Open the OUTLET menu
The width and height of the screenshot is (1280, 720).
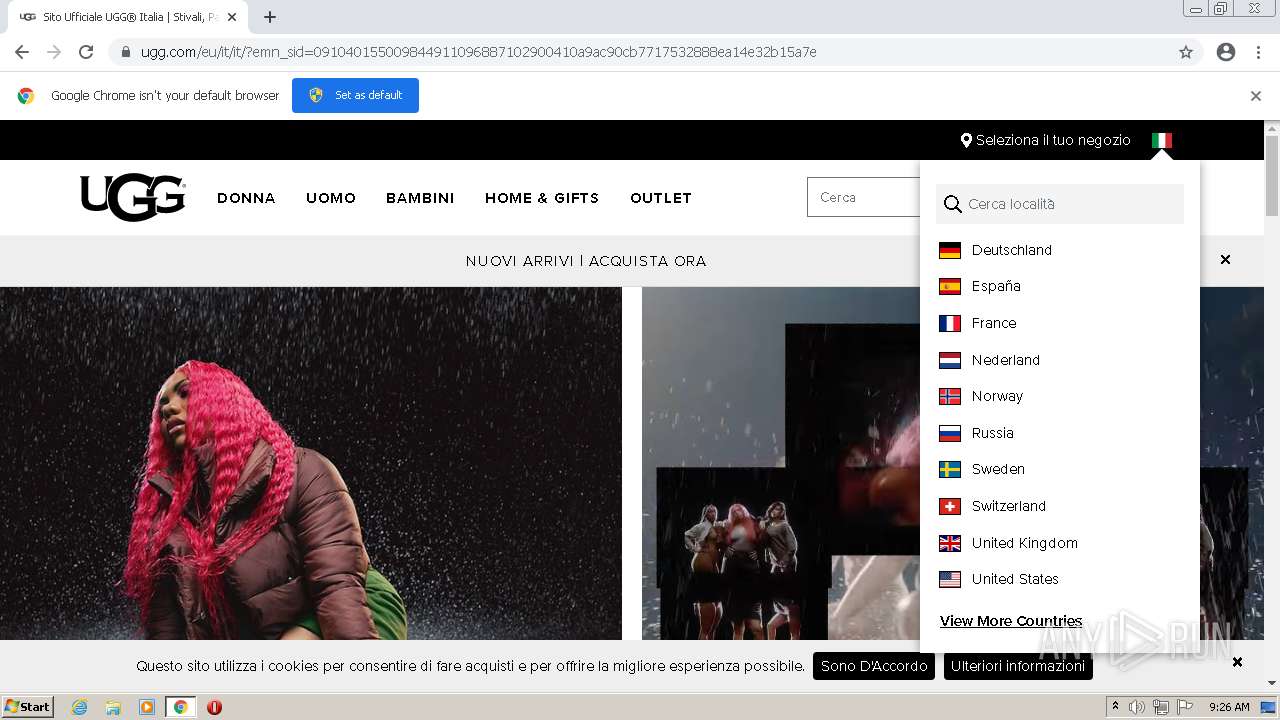pyautogui.click(x=661, y=198)
